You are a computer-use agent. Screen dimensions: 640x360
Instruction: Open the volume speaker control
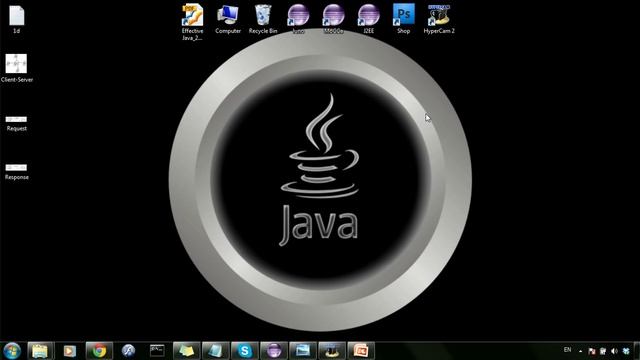[614, 351]
